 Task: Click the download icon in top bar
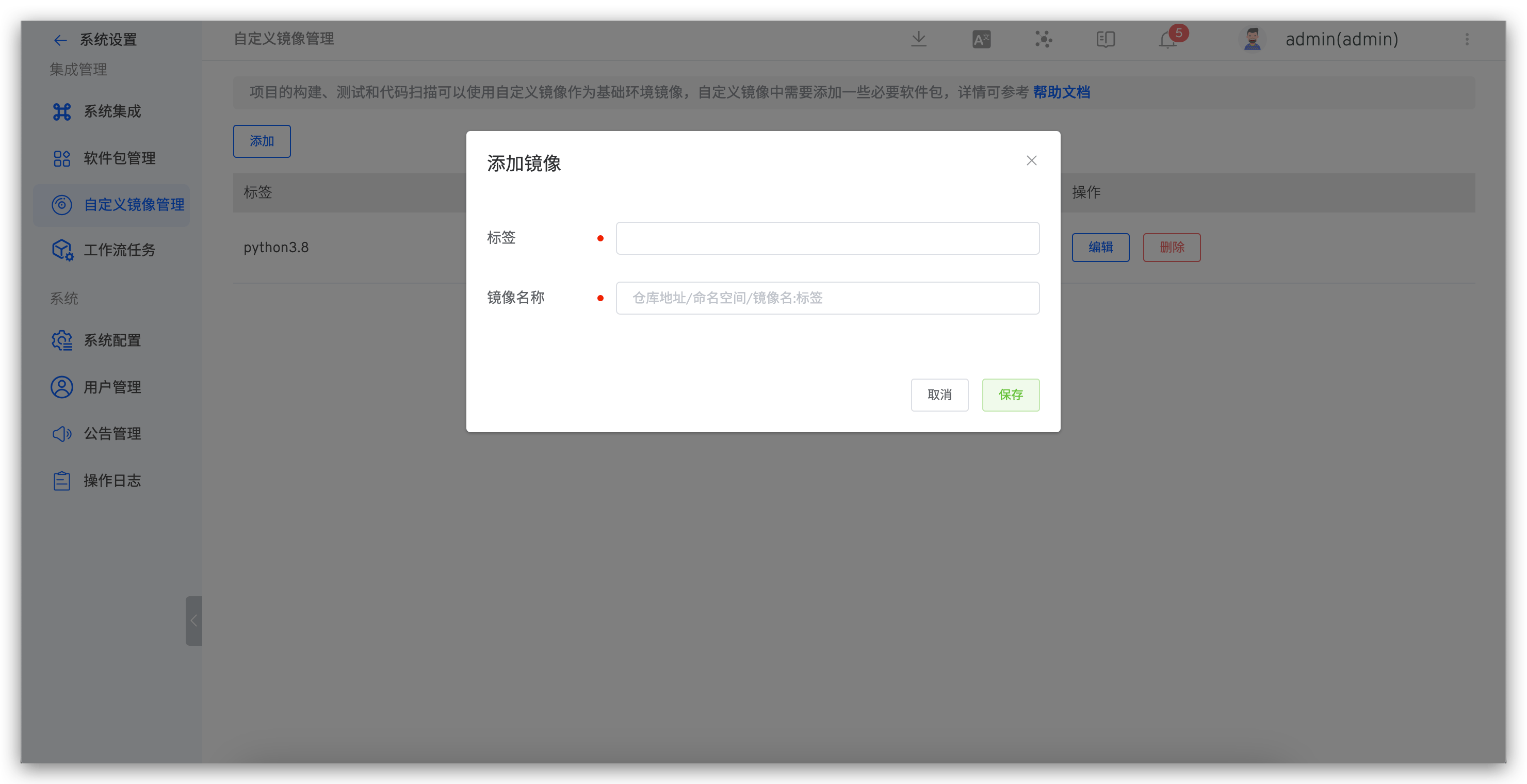918,39
